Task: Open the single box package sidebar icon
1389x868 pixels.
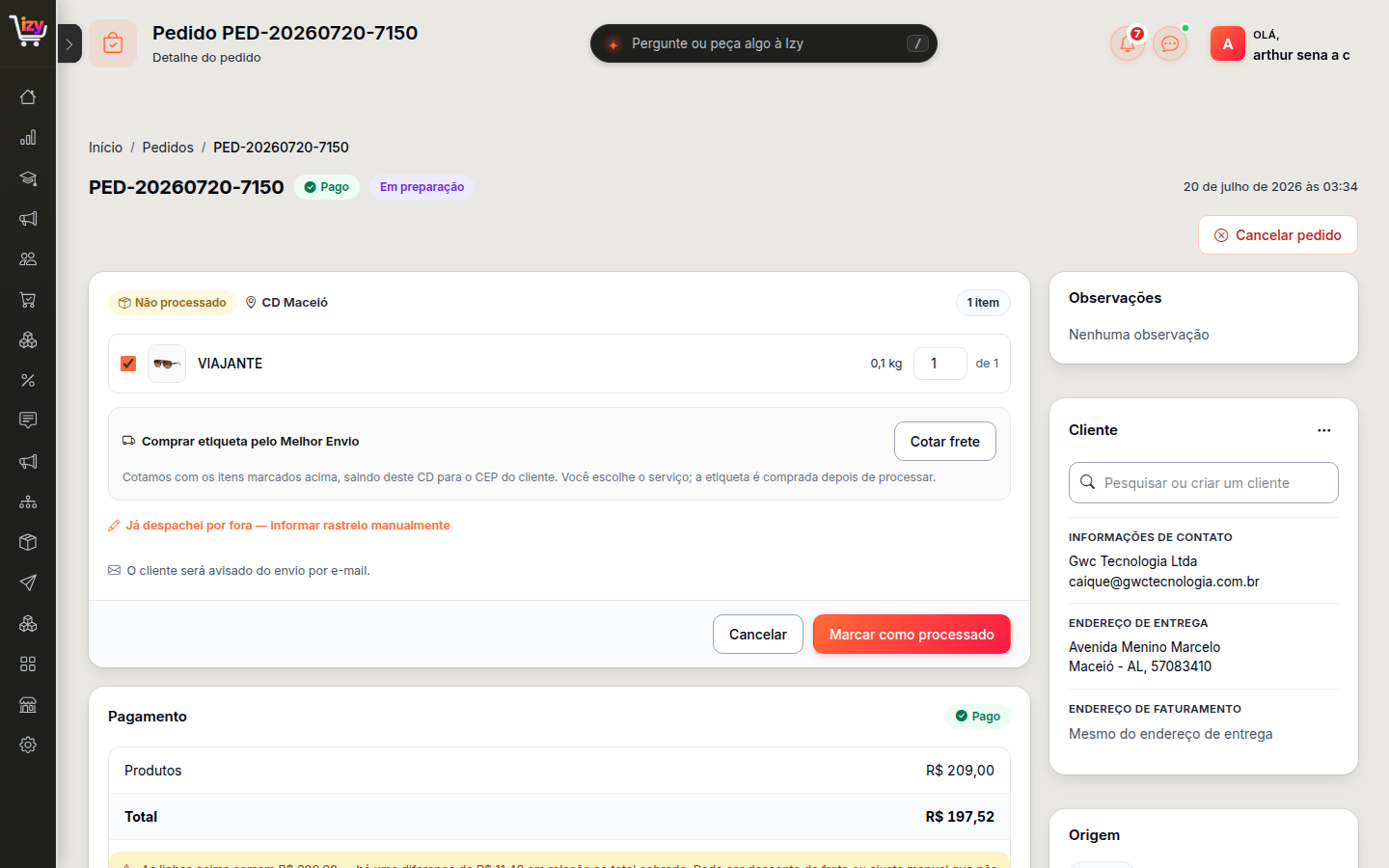Action: click(x=28, y=542)
